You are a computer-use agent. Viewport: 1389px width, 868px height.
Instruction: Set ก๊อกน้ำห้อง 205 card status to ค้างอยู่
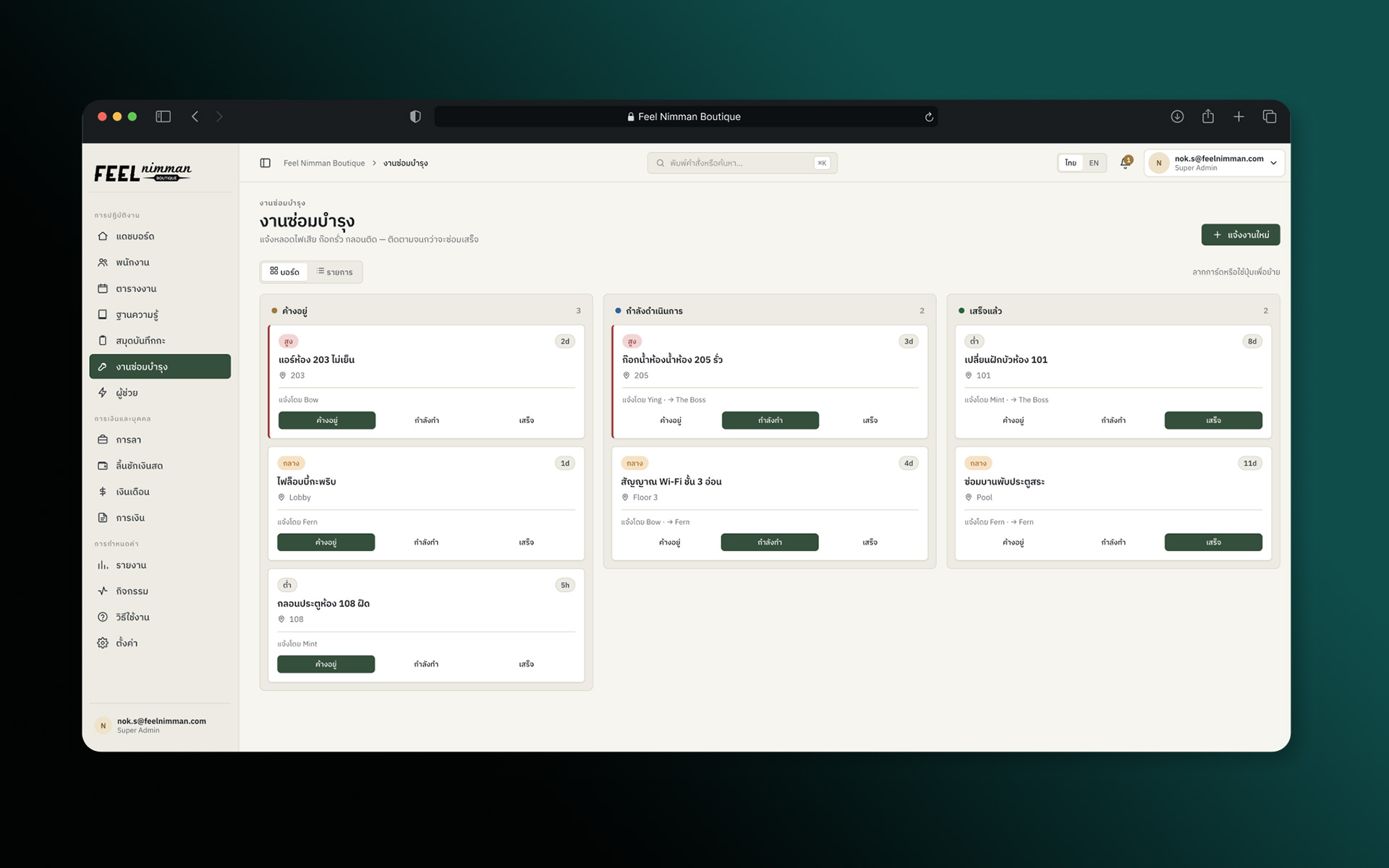pyautogui.click(x=671, y=420)
